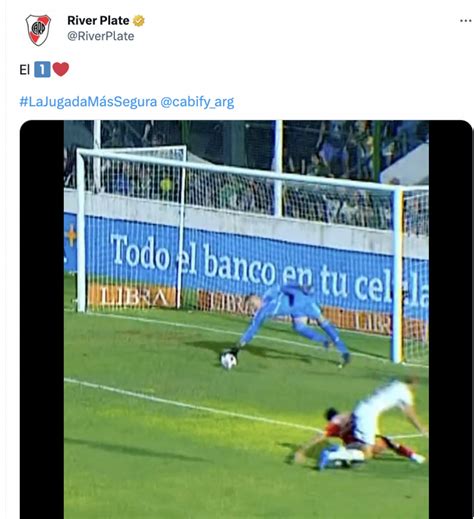Open the #LaJugadaMásSegura hashtag
The width and height of the screenshot is (474, 519).
tap(88, 102)
